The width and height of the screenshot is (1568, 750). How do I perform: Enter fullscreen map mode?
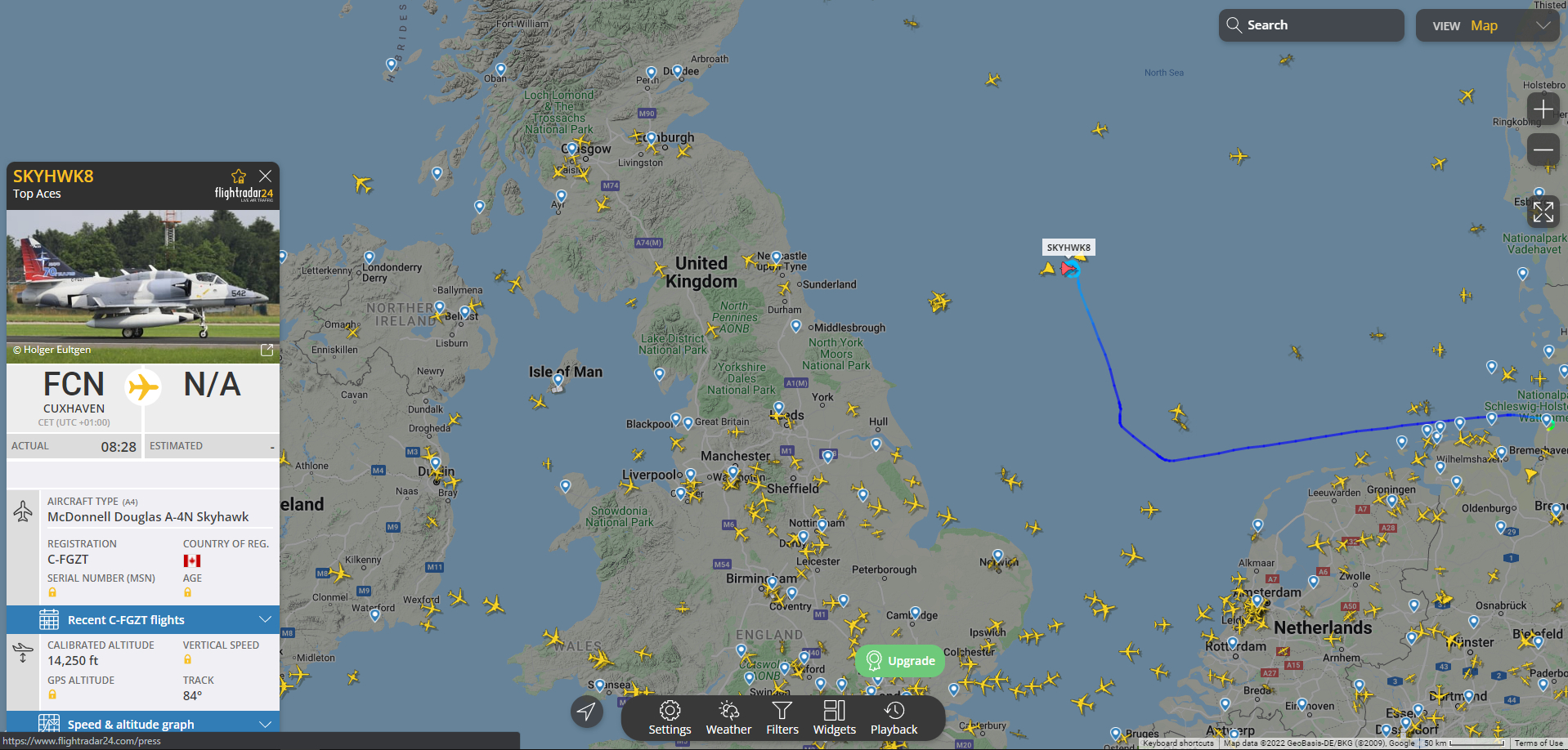1543,212
